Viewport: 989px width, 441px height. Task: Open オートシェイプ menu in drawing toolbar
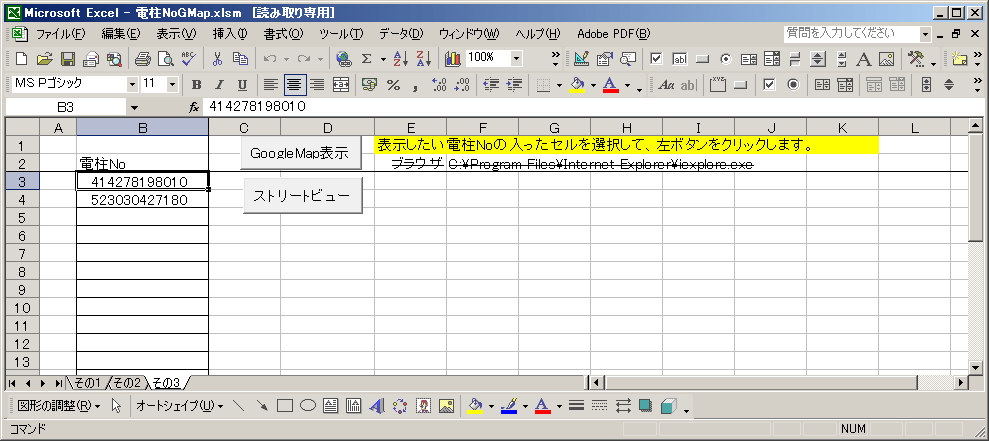click(179, 406)
